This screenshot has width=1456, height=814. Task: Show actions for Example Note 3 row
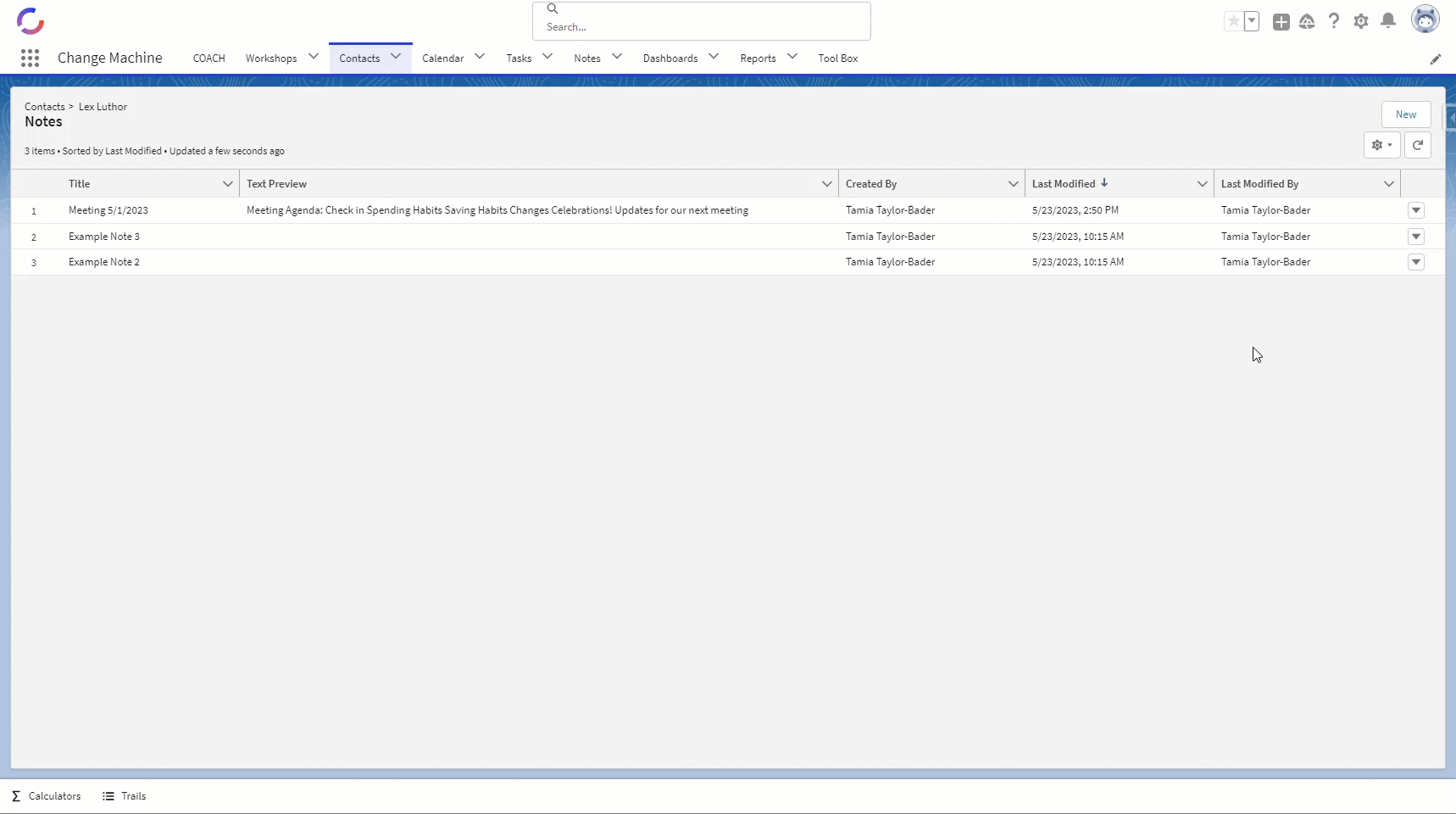coord(1416,237)
